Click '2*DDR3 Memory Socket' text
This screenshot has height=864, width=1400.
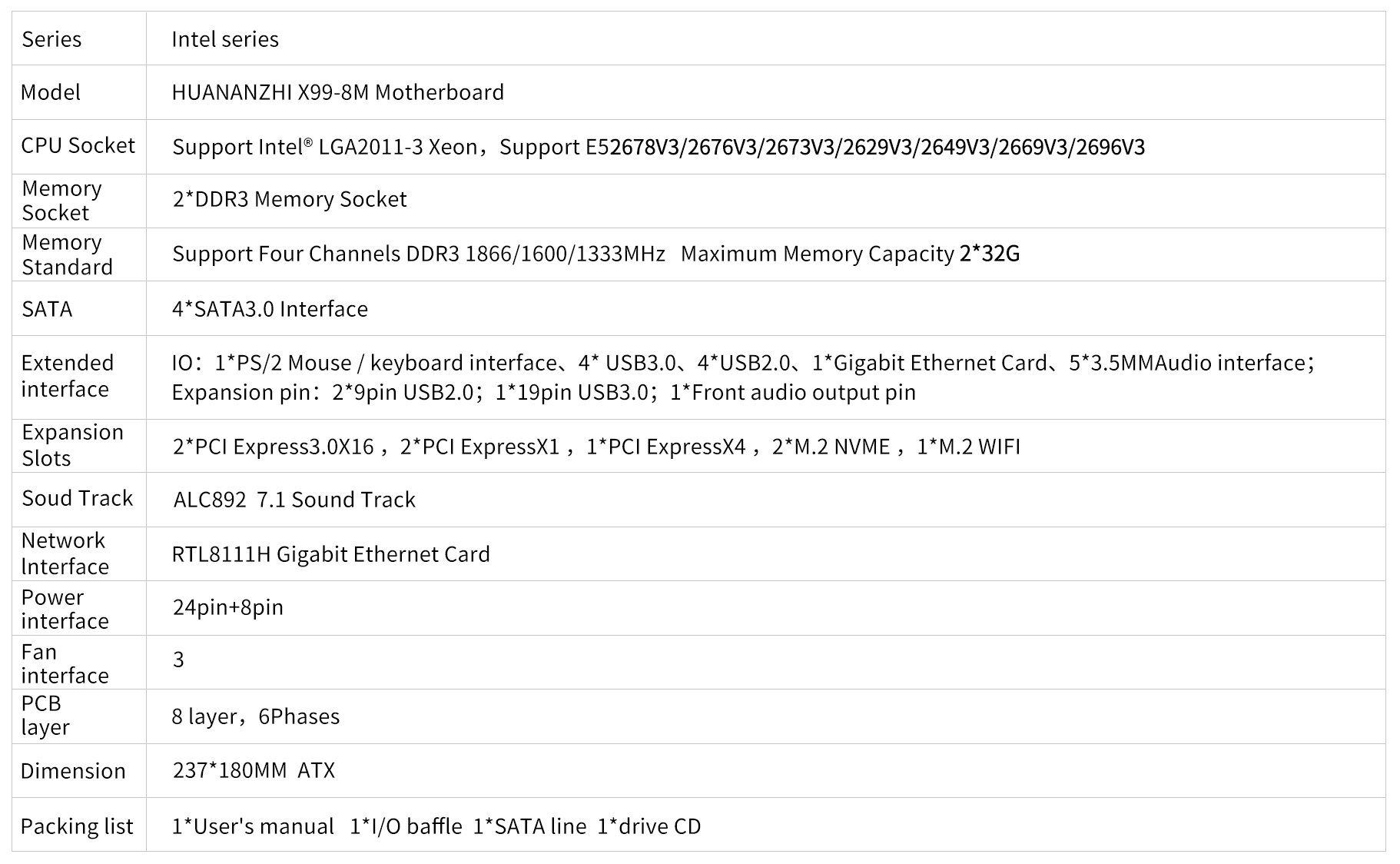[x=290, y=199]
